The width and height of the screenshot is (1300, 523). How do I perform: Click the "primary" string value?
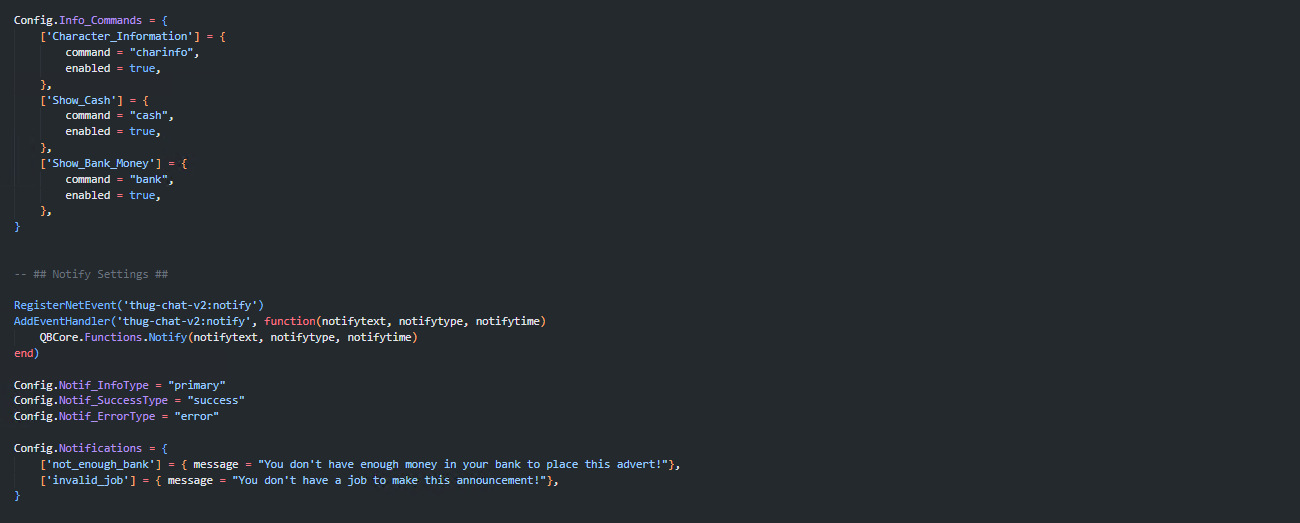pos(197,385)
